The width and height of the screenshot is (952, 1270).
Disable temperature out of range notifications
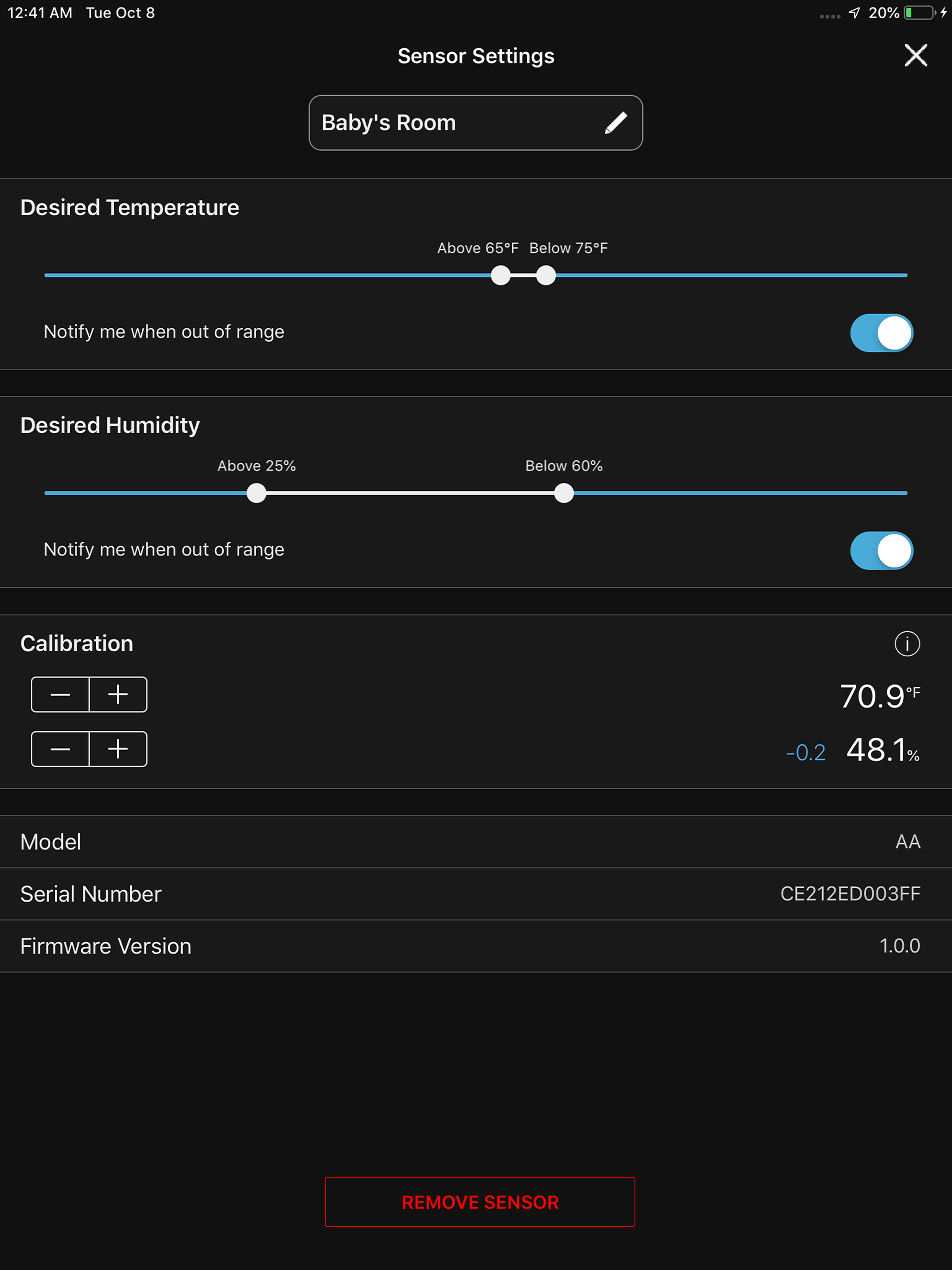pyautogui.click(x=881, y=333)
